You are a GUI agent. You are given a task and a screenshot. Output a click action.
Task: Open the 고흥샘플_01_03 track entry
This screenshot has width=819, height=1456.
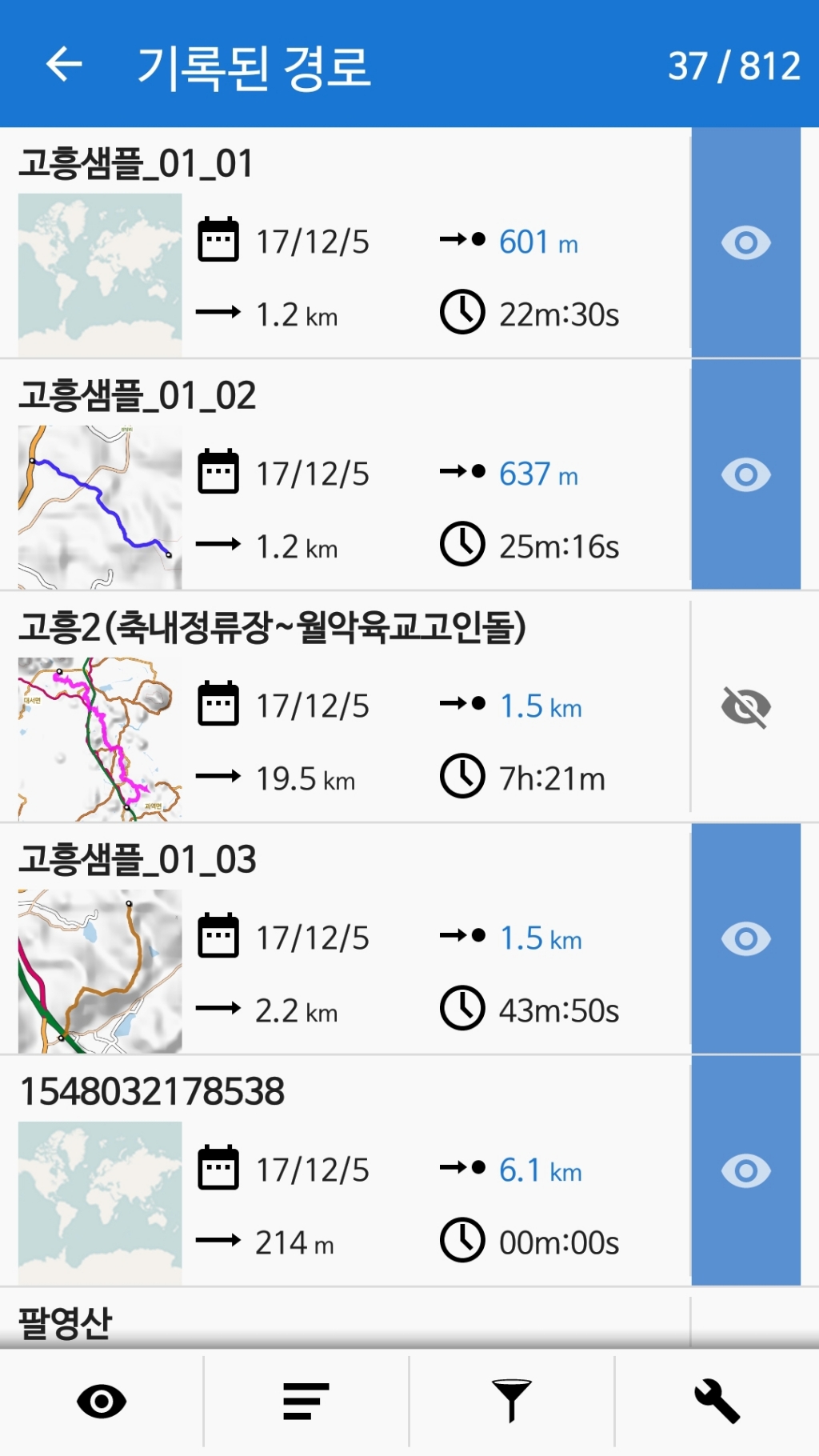click(138, 860)
